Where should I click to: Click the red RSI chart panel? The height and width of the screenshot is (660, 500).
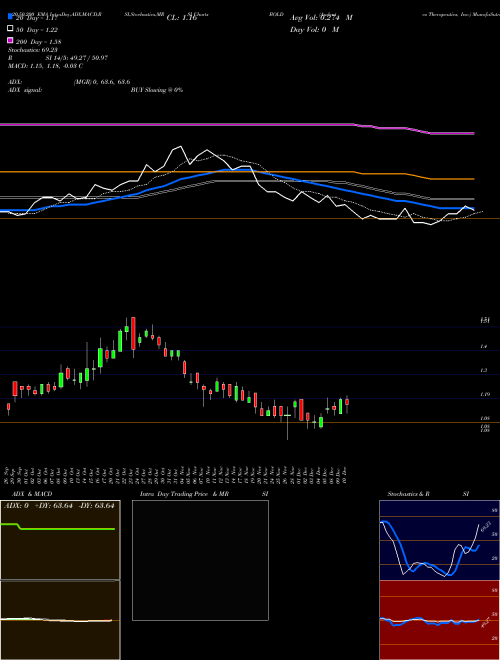(x=439, y=620)
